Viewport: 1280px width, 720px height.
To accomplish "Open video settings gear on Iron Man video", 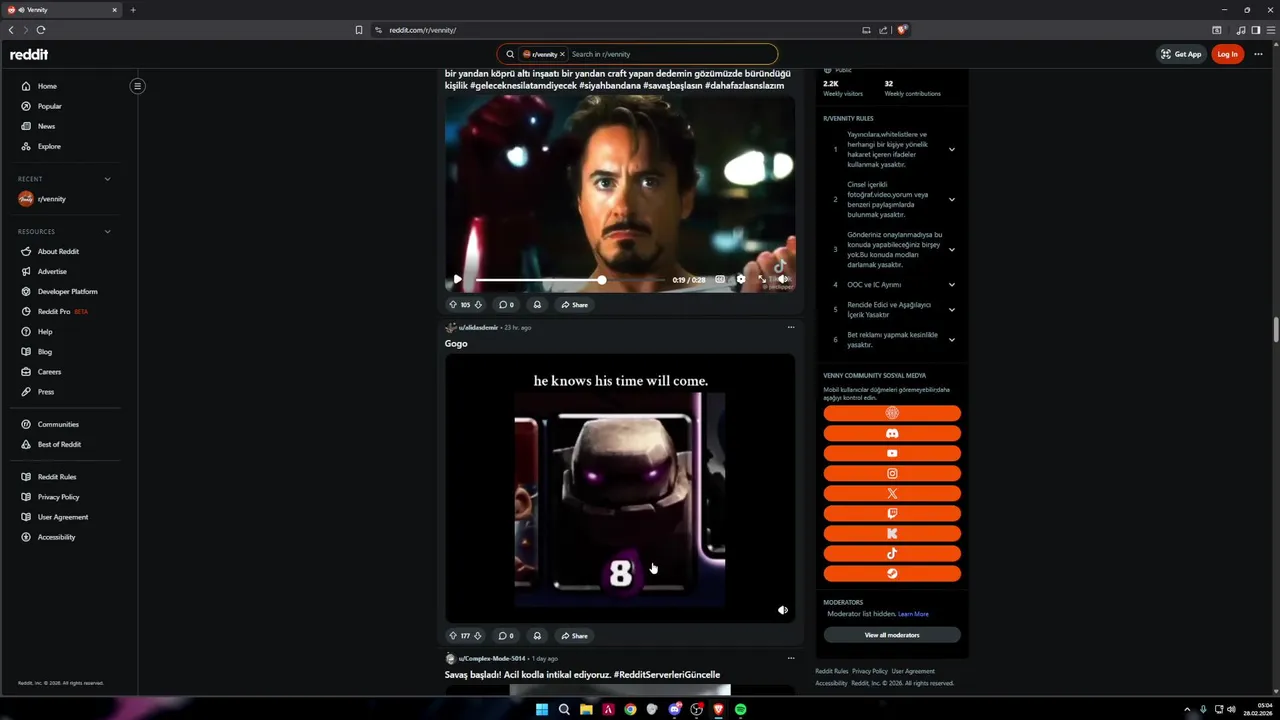I will click(x=740, y=280).
